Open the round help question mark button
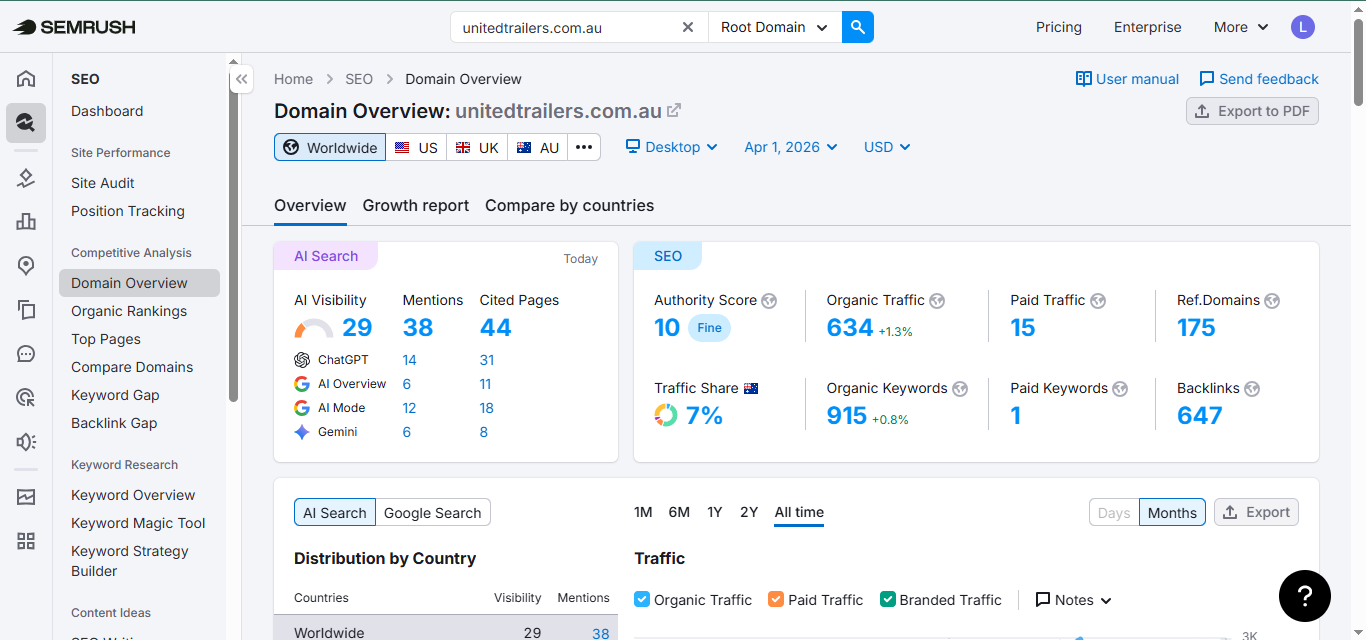This screenshot has height=640, width=1366. (1305, 596)
